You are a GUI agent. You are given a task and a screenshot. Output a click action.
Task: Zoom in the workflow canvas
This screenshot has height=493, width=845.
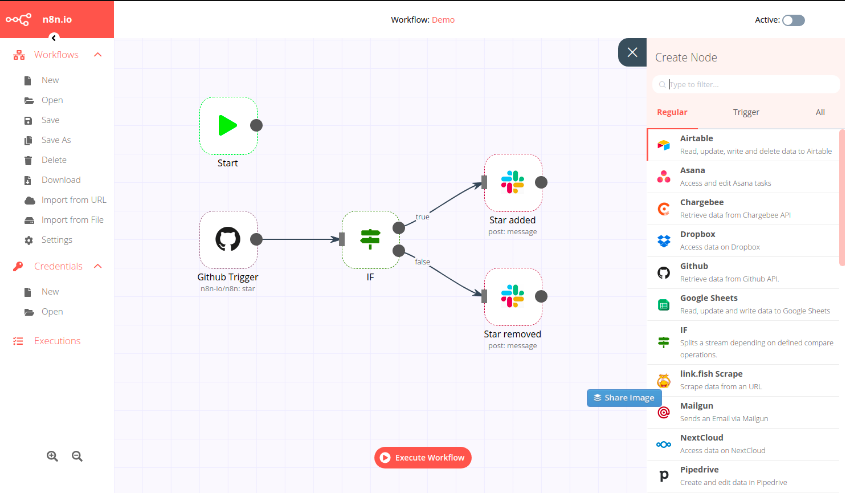(52, 456)
